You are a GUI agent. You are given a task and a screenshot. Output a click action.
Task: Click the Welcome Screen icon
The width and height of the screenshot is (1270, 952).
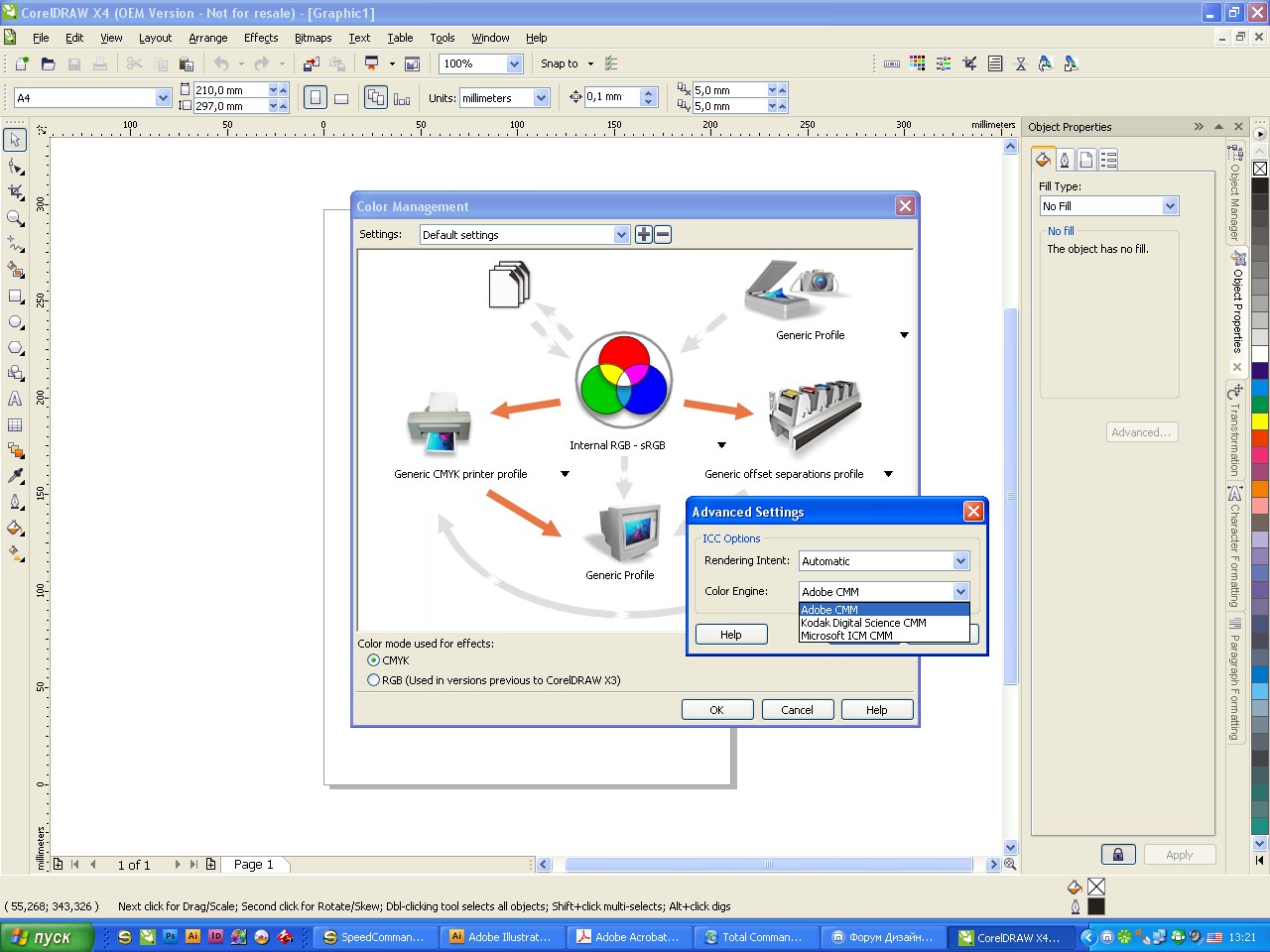click(413, 63)
